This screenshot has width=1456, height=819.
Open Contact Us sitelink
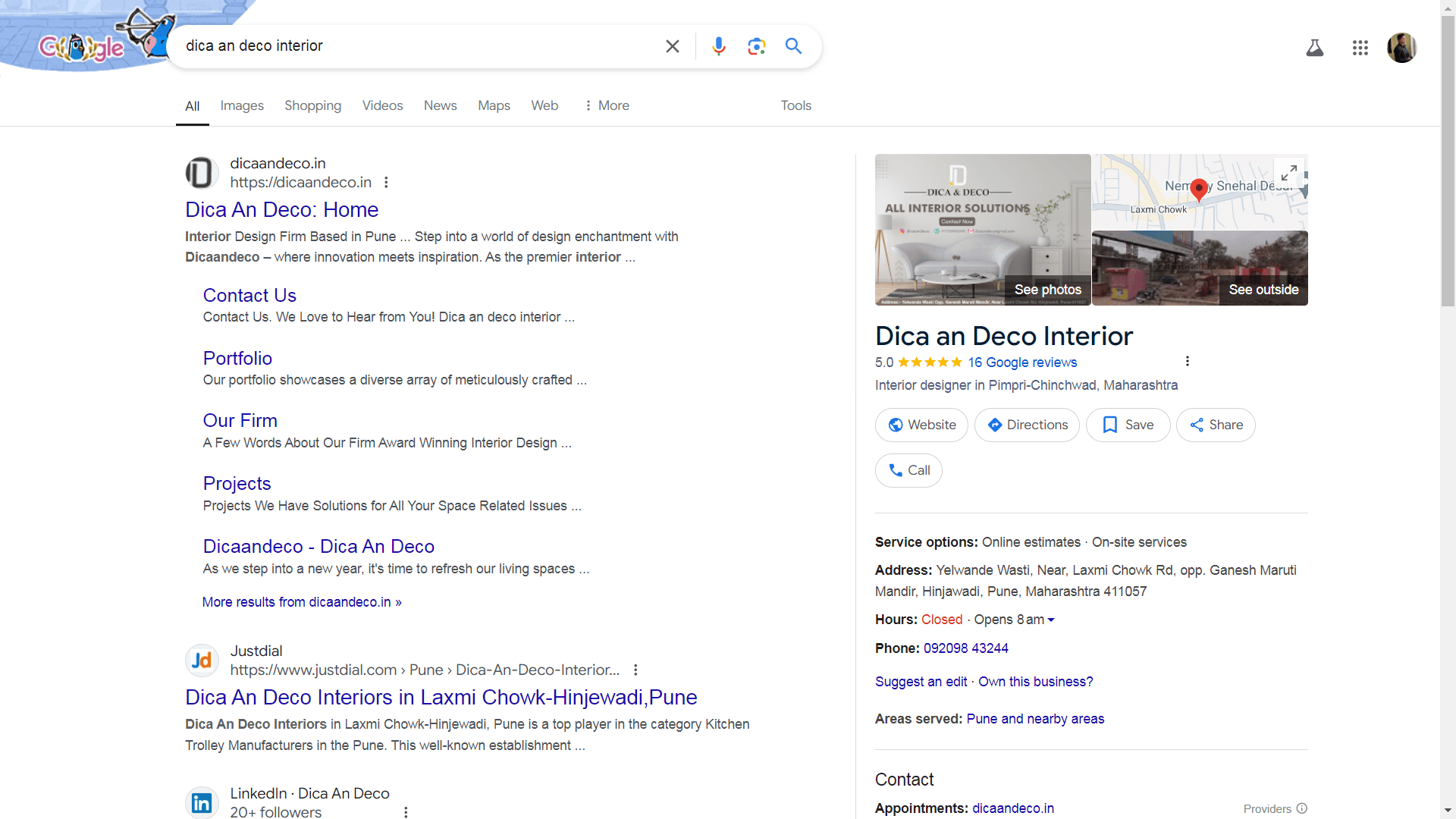[x=249, y=296]
